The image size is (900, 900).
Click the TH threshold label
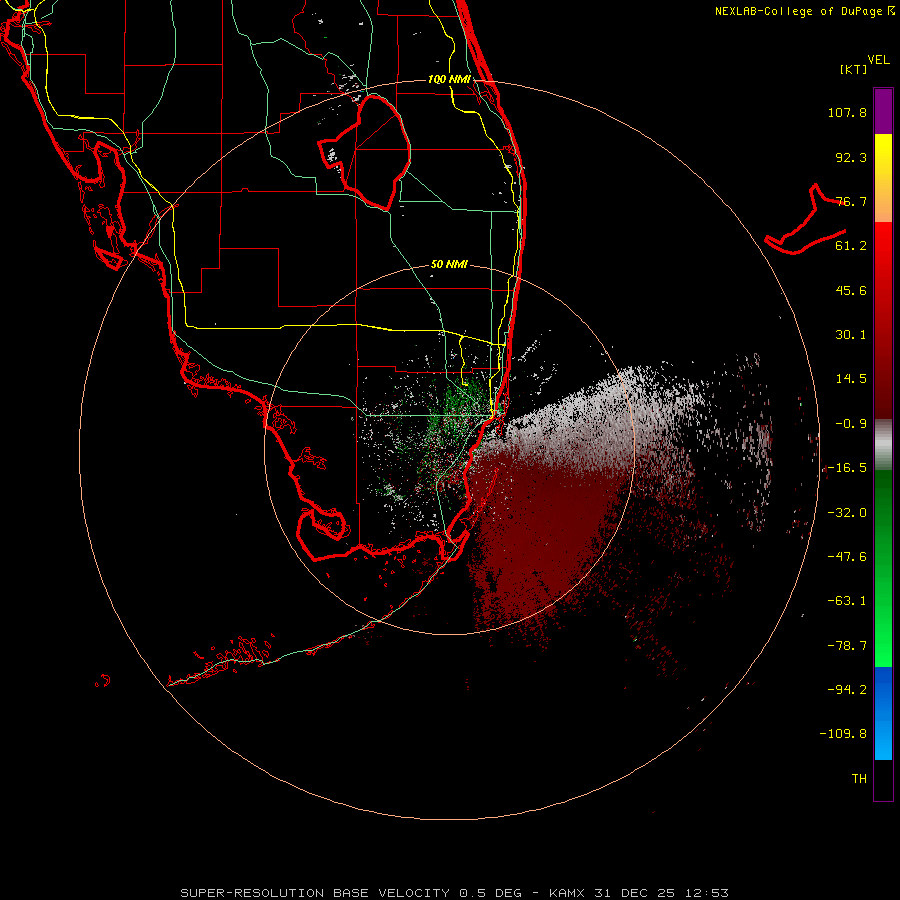coord(859,778)
